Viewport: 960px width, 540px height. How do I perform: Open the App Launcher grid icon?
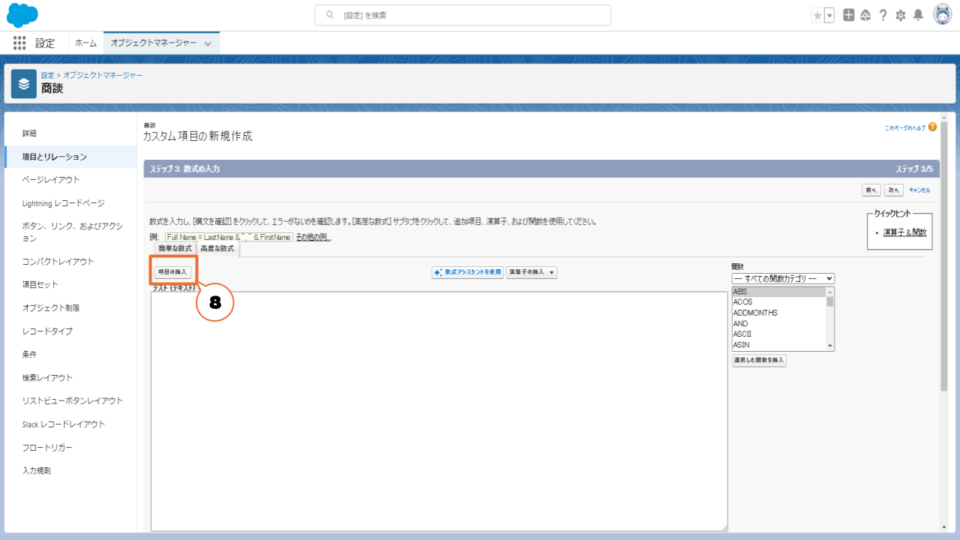click(20, 43)
